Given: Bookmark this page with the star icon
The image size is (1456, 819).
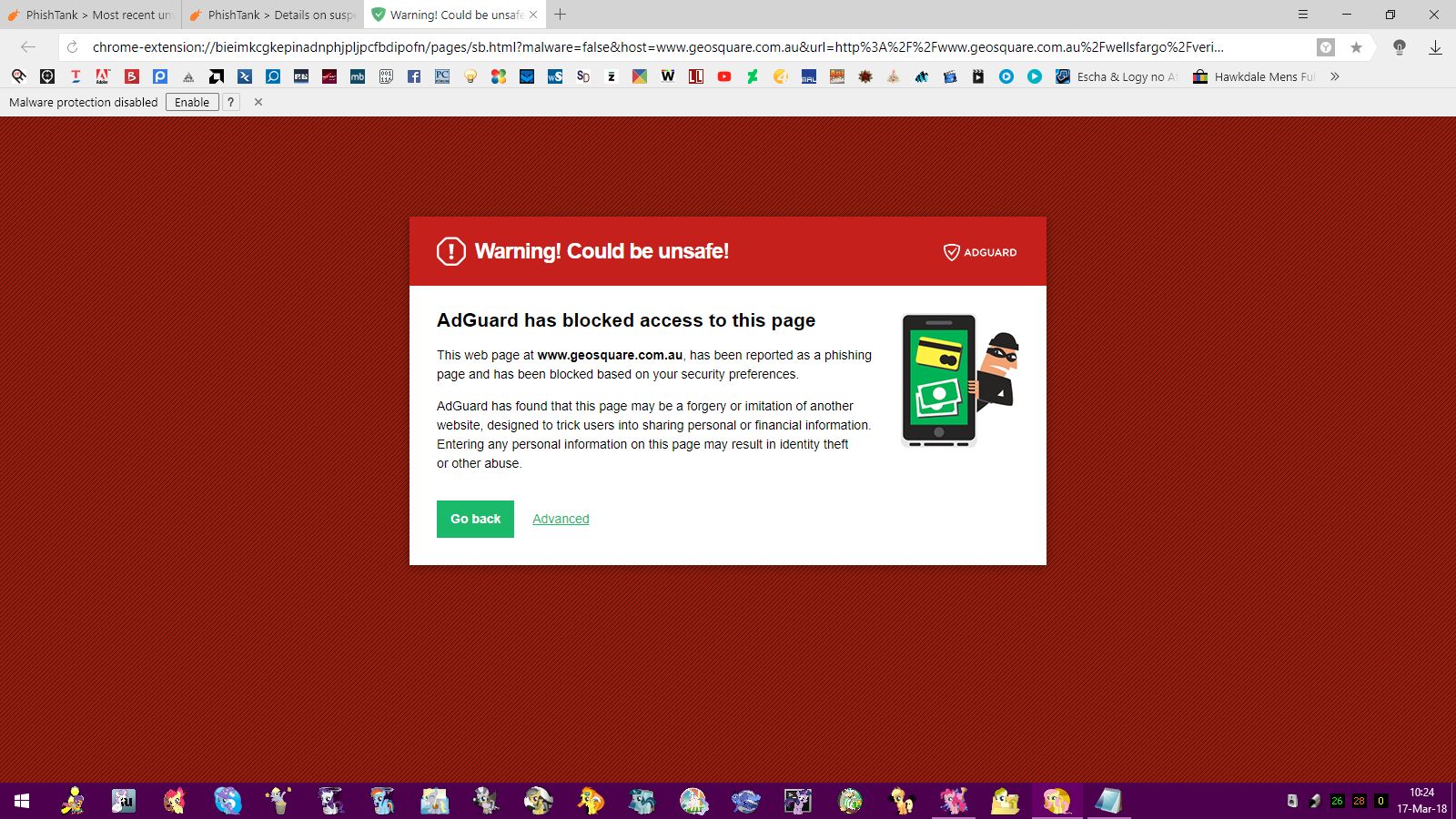Looking at the screenshot, I should 1356,47.
